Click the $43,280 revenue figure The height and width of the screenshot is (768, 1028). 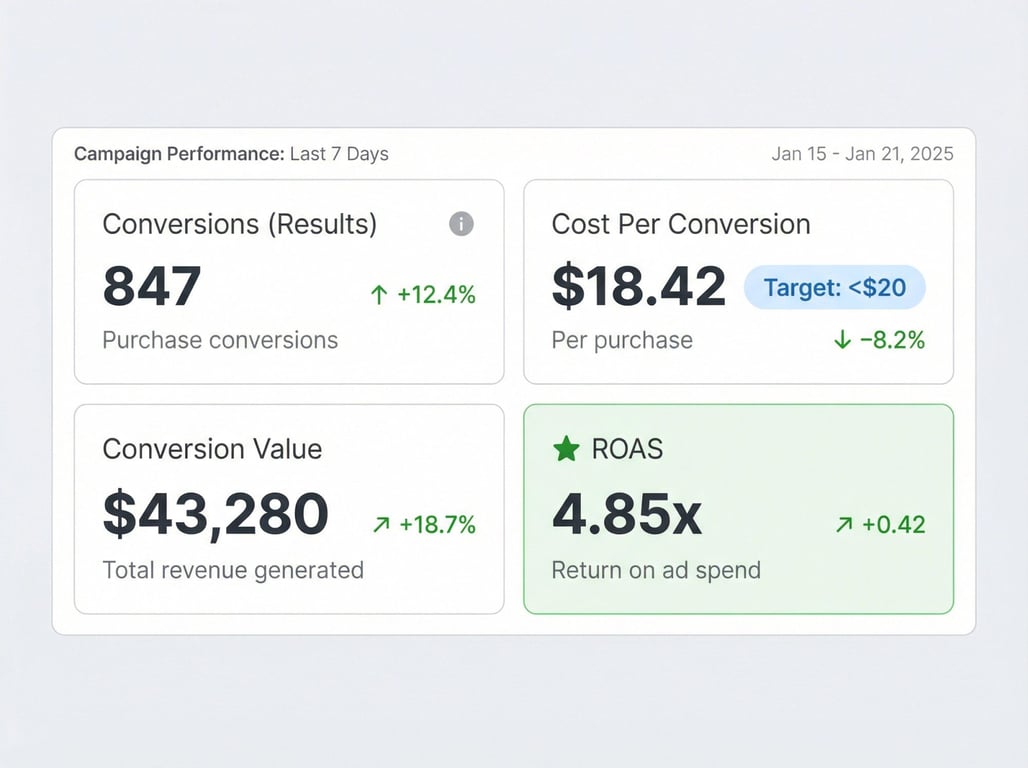[216, 514]
